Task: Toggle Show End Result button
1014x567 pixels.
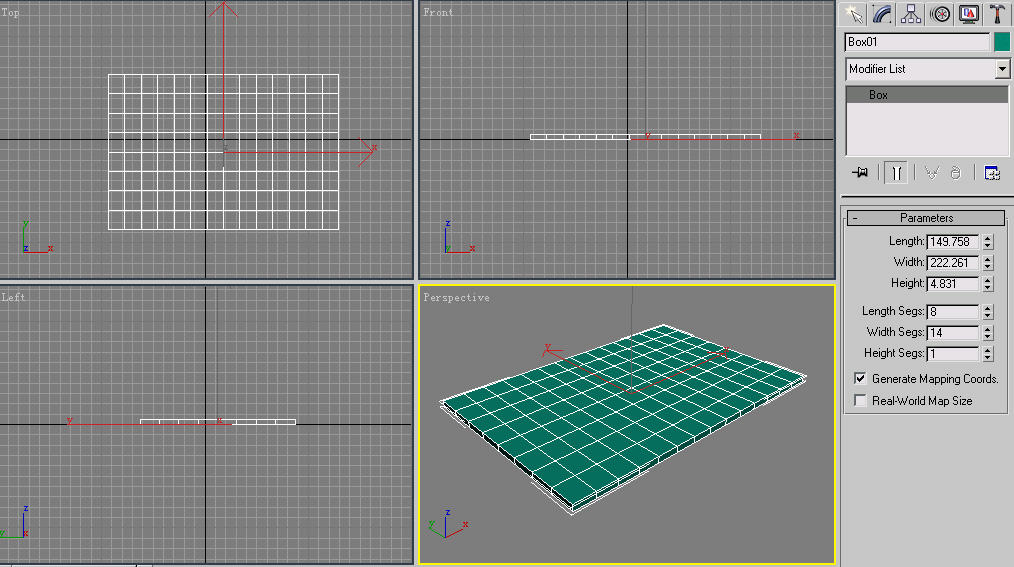Action: 896,173
